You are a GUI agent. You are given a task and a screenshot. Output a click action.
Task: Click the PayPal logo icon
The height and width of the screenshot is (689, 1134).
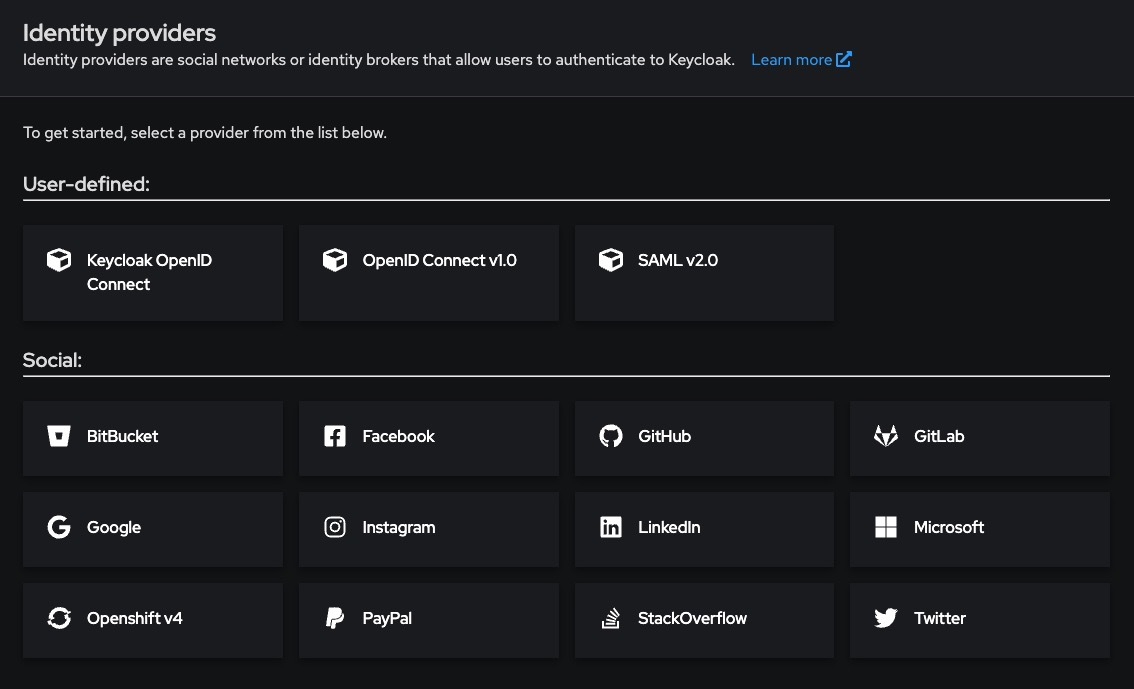pyautogui.click(x=335, y=618)
